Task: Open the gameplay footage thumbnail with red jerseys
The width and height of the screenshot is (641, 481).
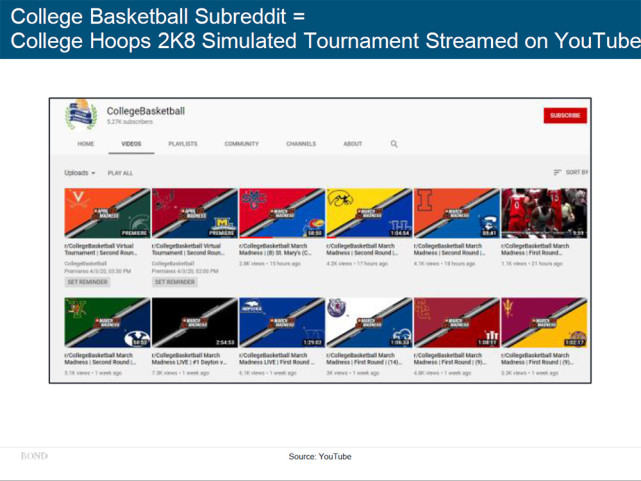Action: (x=544, y=213)
